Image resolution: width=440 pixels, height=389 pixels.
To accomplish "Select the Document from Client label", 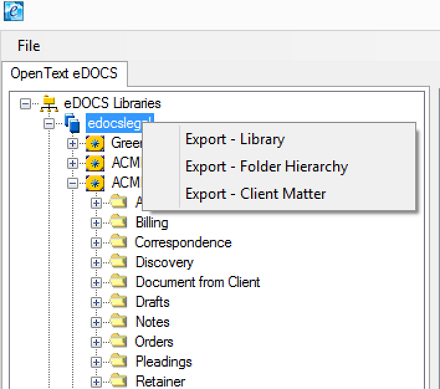I will pos(198,282).
